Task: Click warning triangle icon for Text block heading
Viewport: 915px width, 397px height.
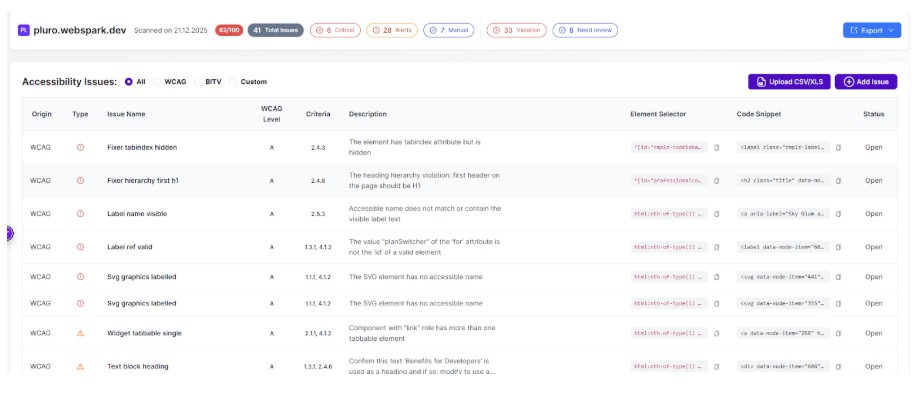Action: (x=81, y=367)
